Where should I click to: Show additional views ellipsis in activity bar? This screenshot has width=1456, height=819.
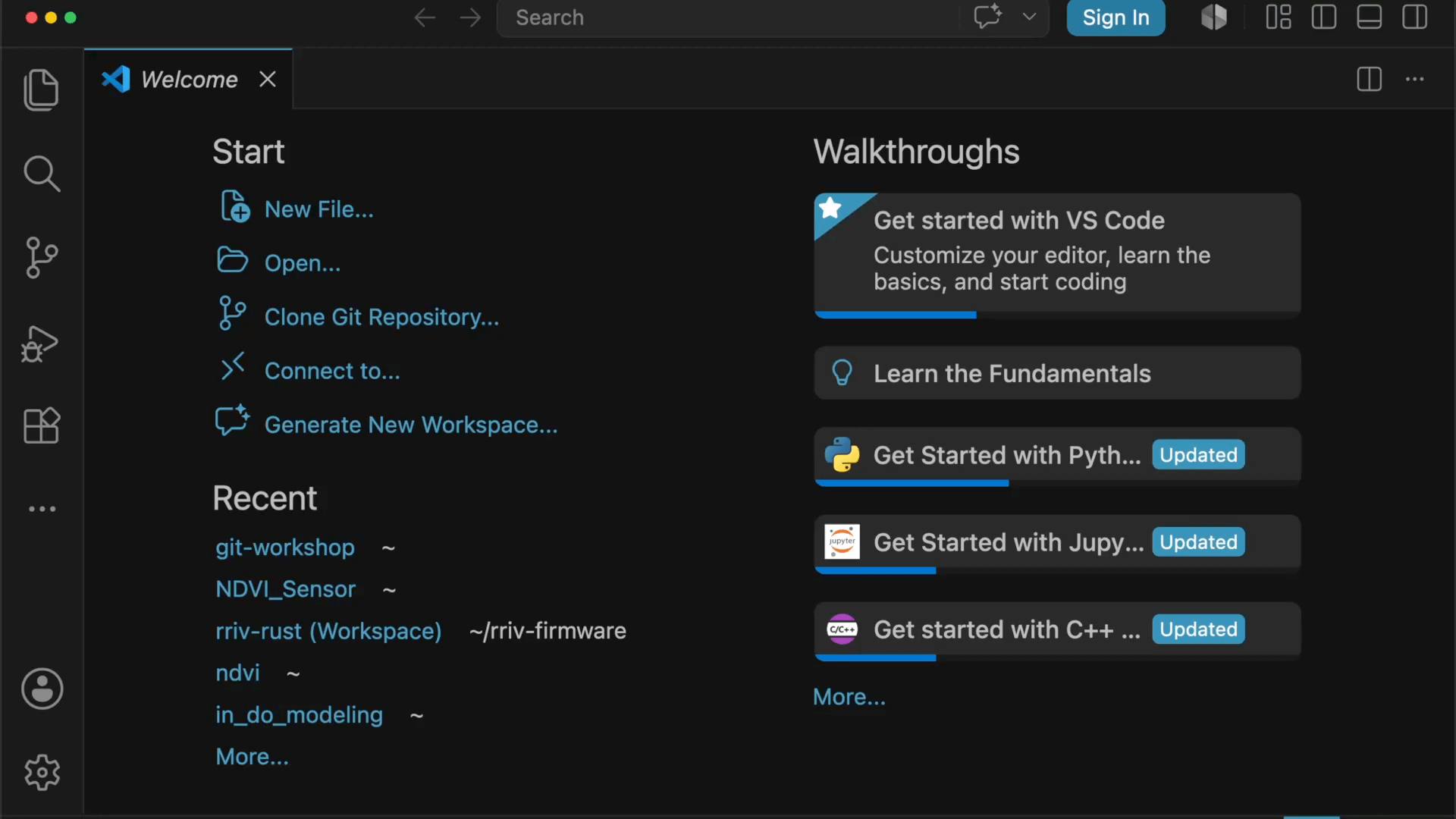[x=42, y=509]
